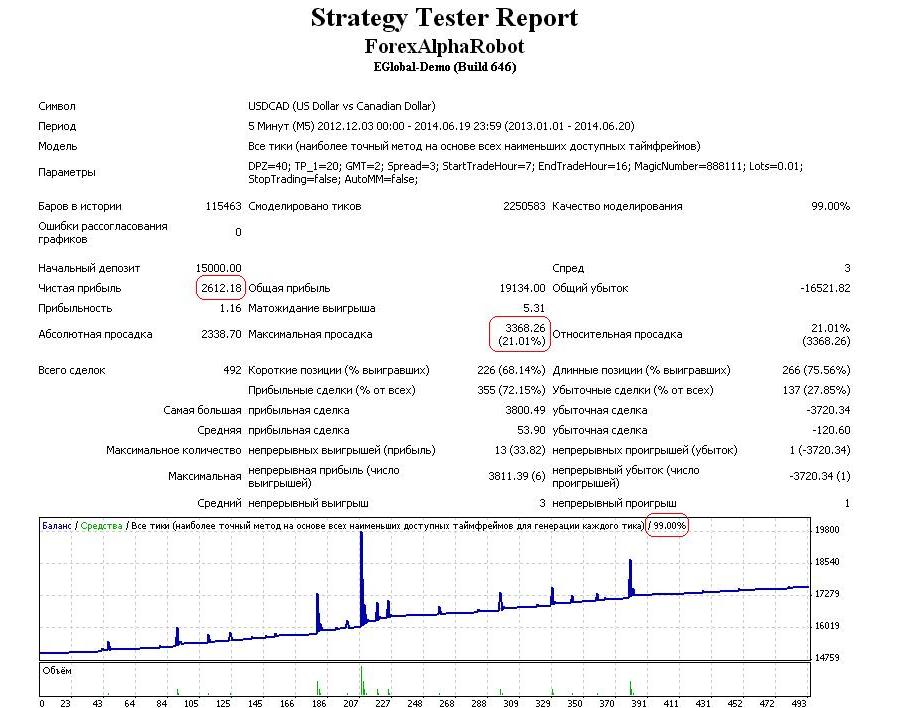Select the initial deposit value 15000.00

click(218, 268)
